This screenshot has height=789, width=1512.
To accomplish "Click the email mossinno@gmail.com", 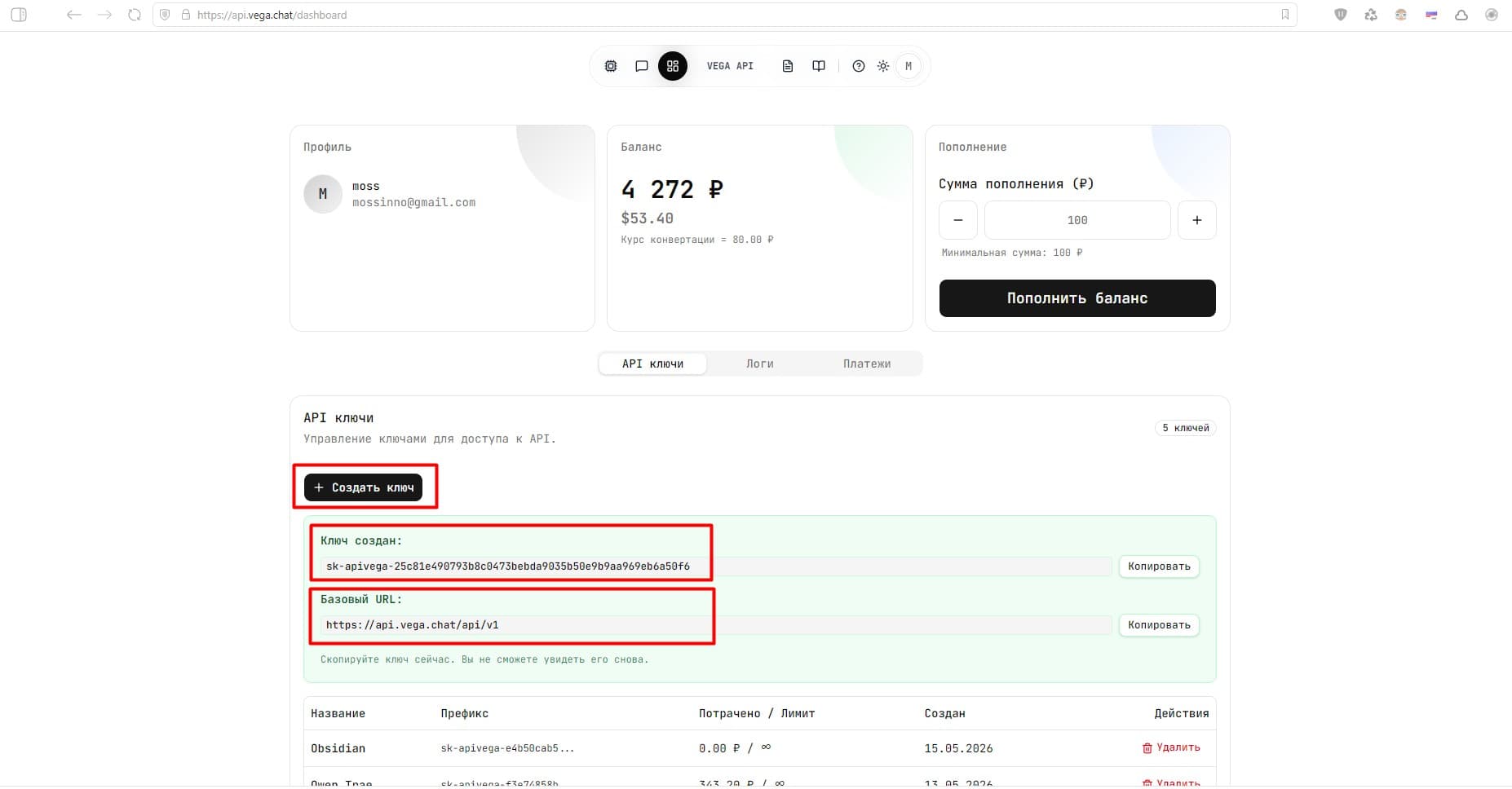I will [413, 202].
